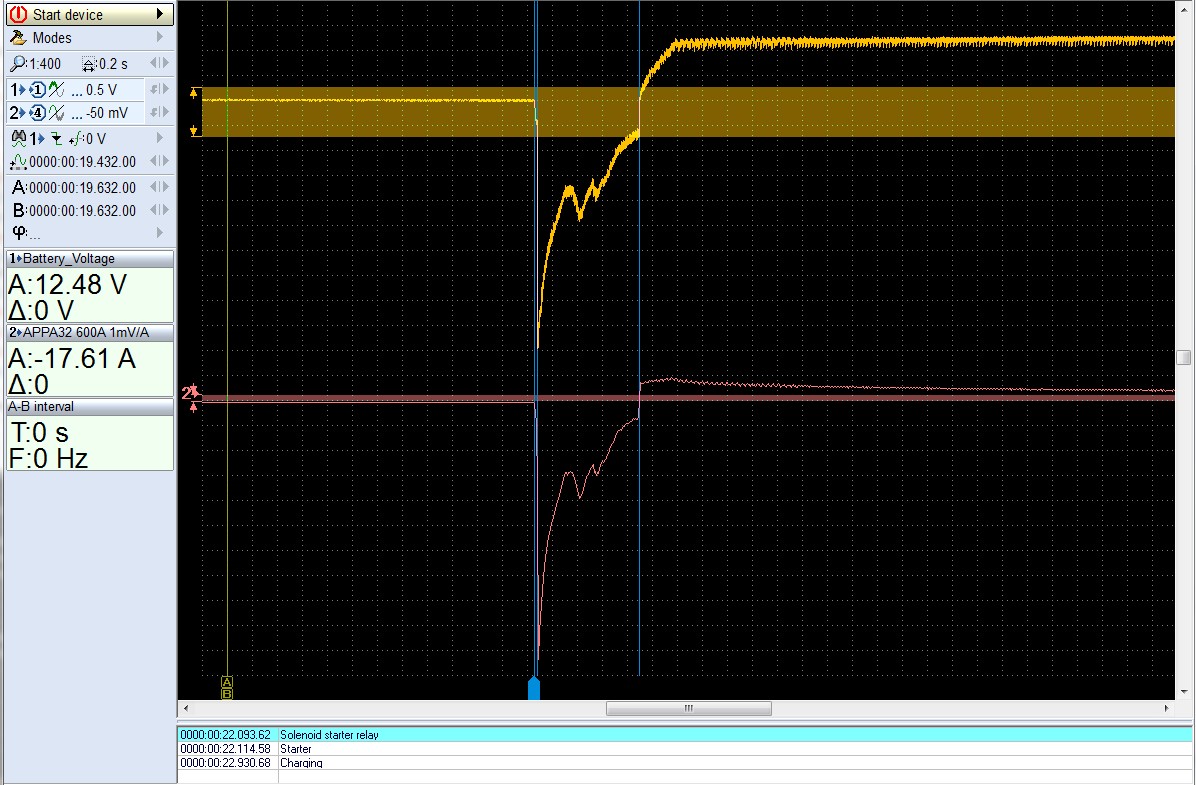The height and width of the screenshot is (785, 1196).
Task: Expand the Modes submenu arrow
Action: [x=158, y=38]
